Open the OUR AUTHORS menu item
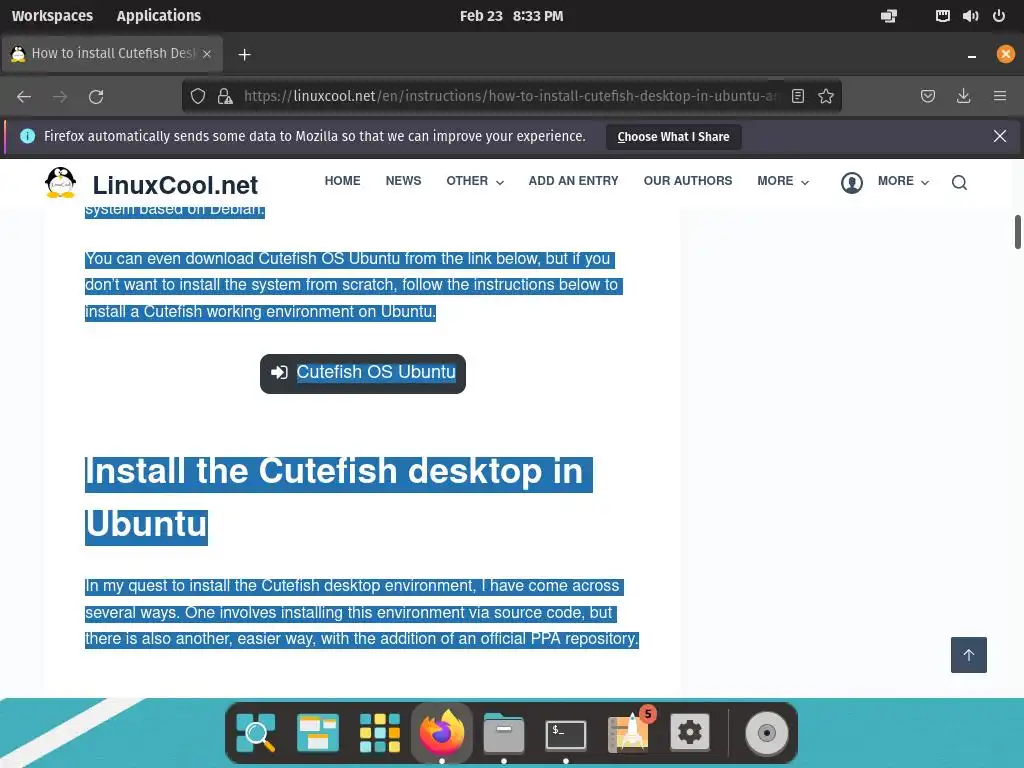 point(688,181)
